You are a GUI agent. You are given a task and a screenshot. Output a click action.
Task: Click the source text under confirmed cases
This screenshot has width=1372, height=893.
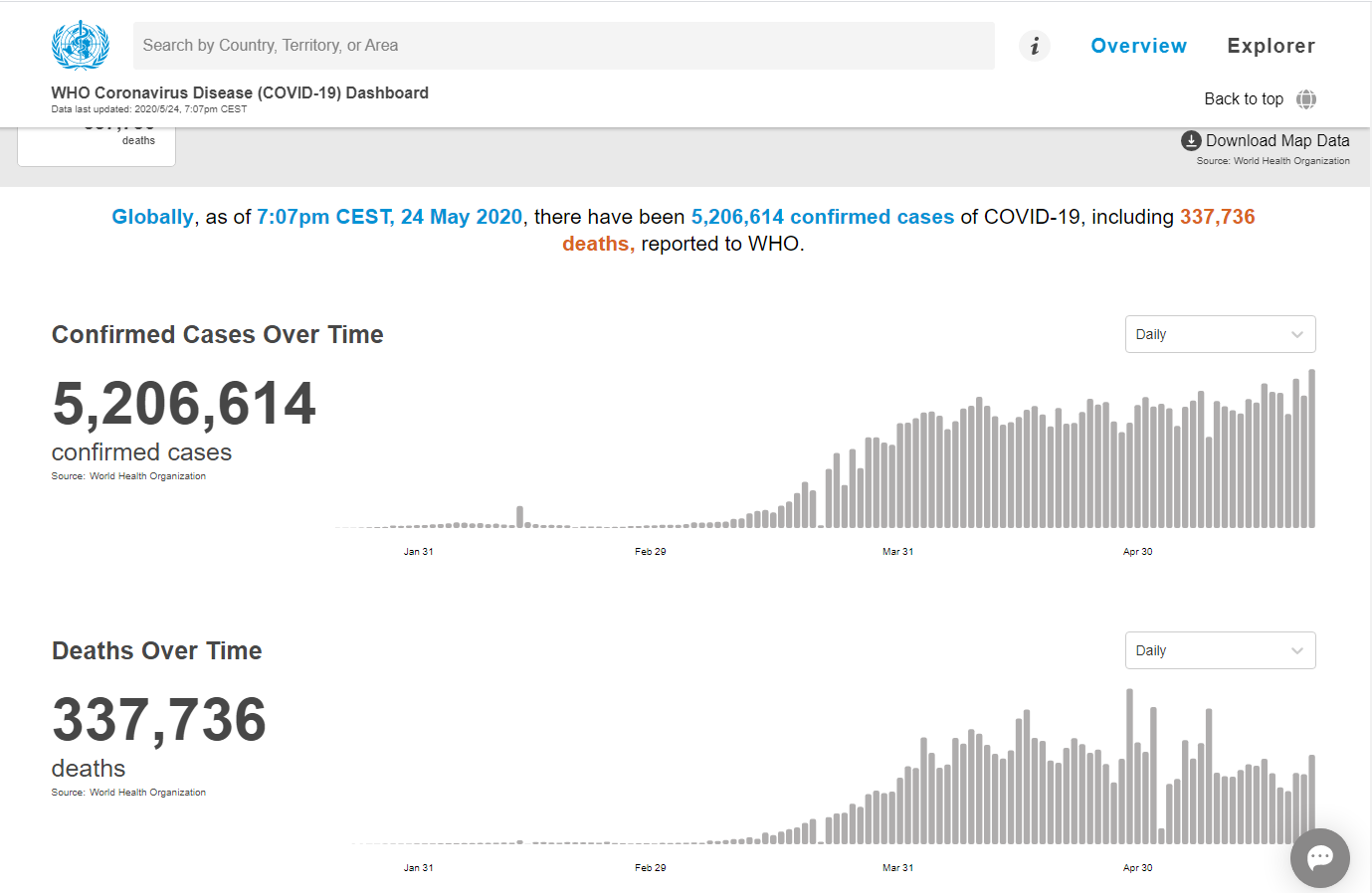(128, 476)
